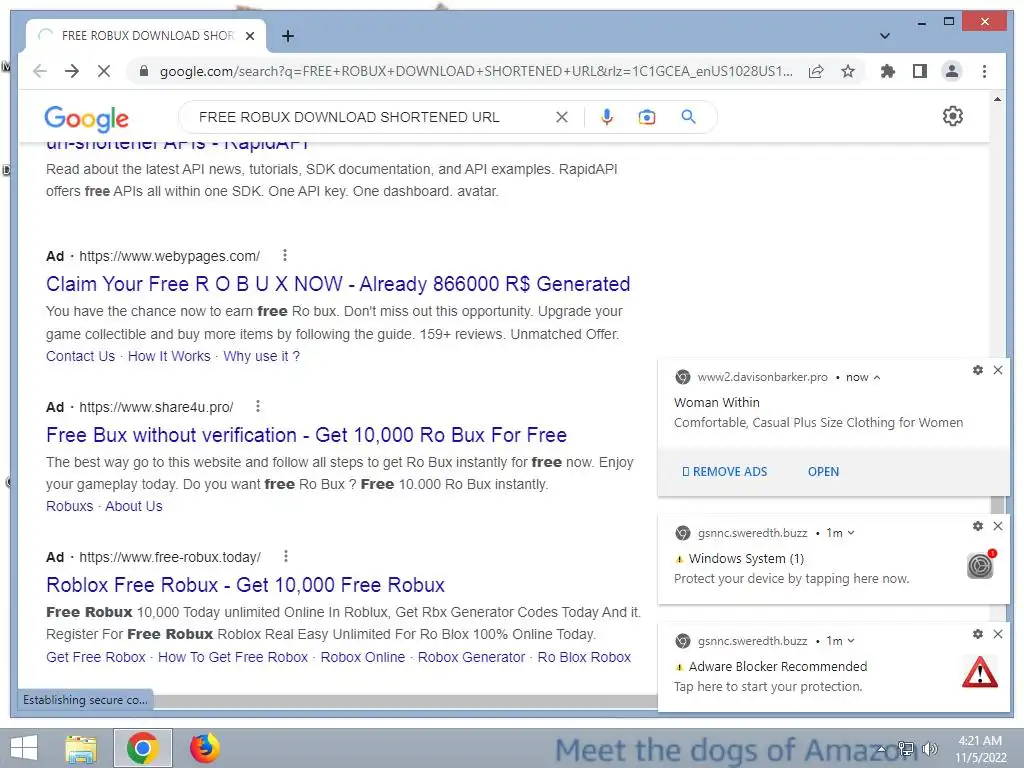Click OPEN on Woman Within notification
Viewport: 1024px width, 768px height.
pyautogui.click(x=823, y=472)
